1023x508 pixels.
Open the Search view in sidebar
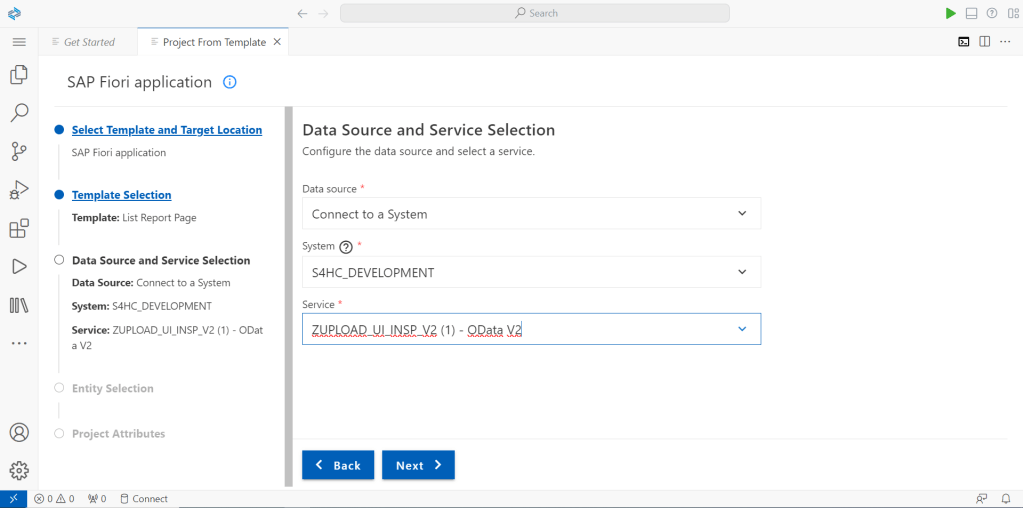(18, 113)
